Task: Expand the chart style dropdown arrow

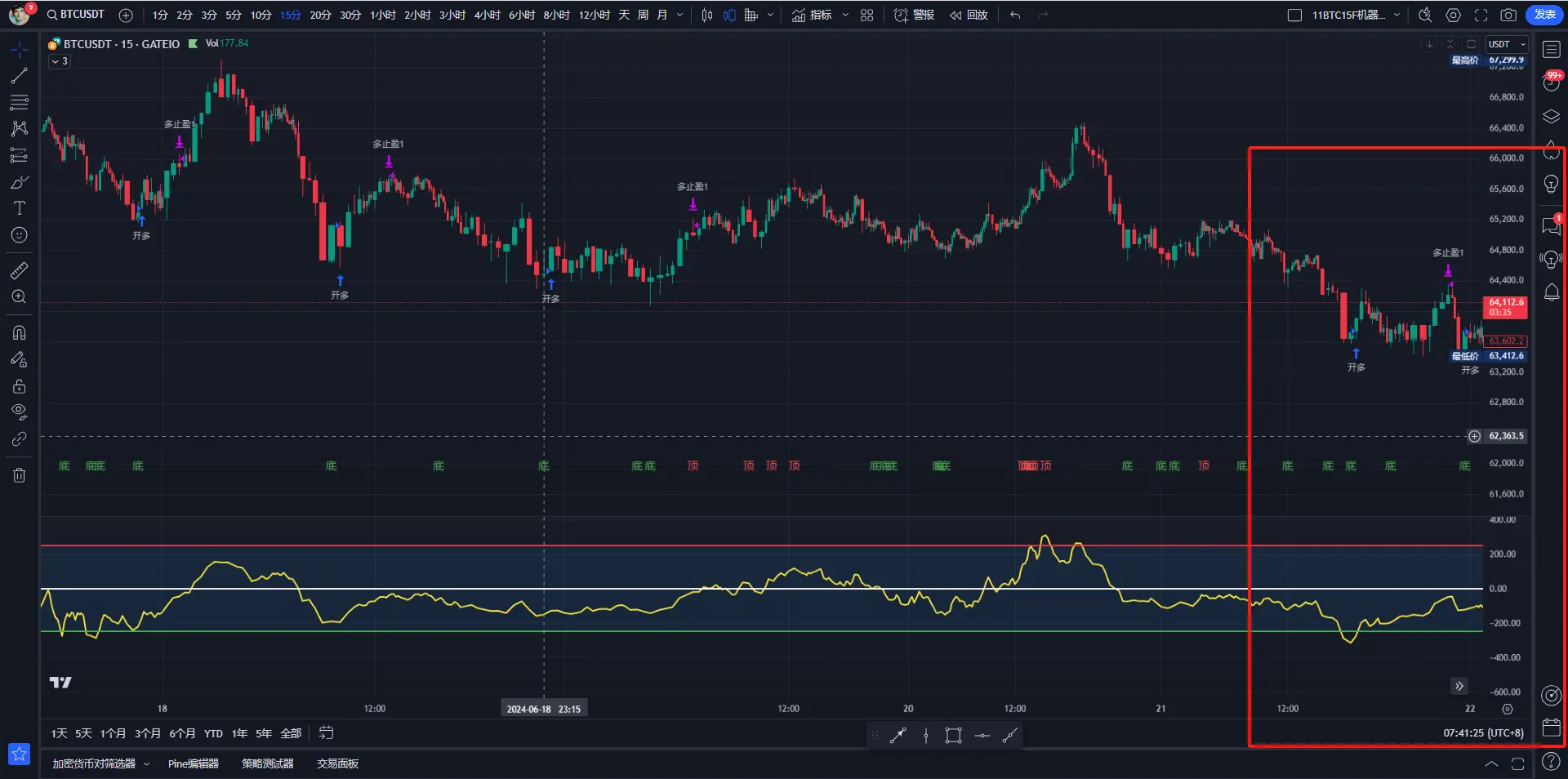Action: [x=770, y=15]
